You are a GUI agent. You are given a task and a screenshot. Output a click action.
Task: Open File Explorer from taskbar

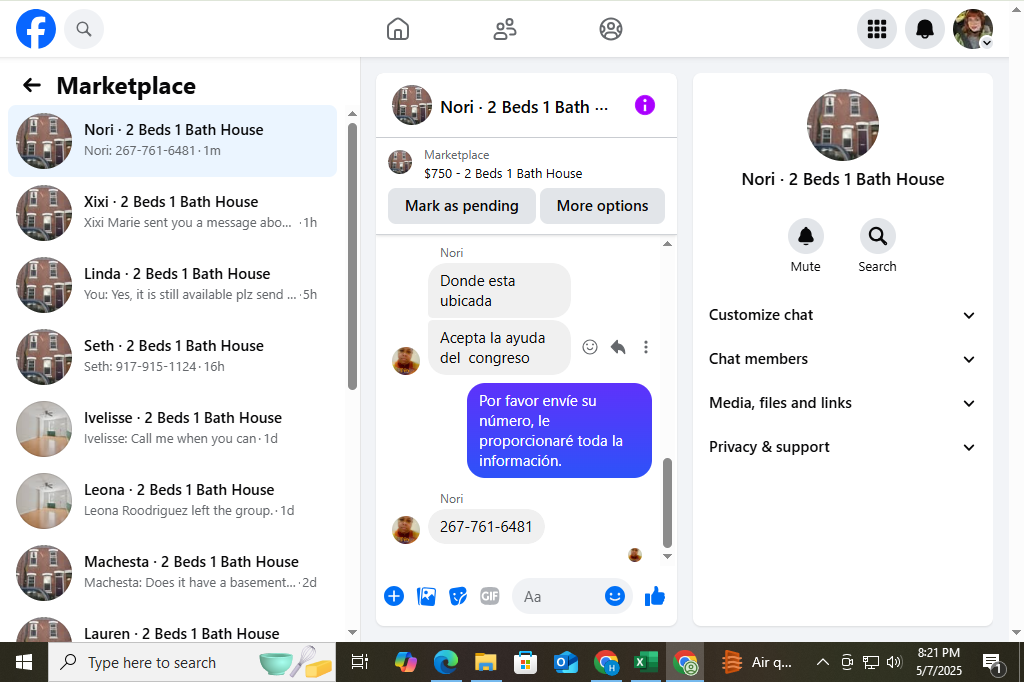(x=485, y=662)
